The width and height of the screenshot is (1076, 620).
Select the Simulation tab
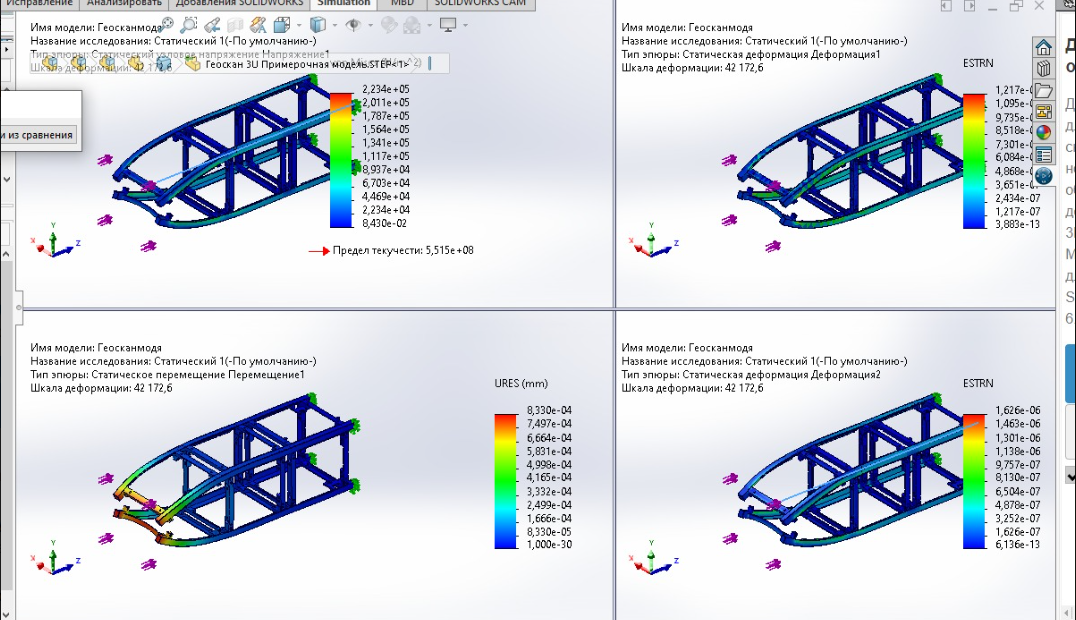343,4
